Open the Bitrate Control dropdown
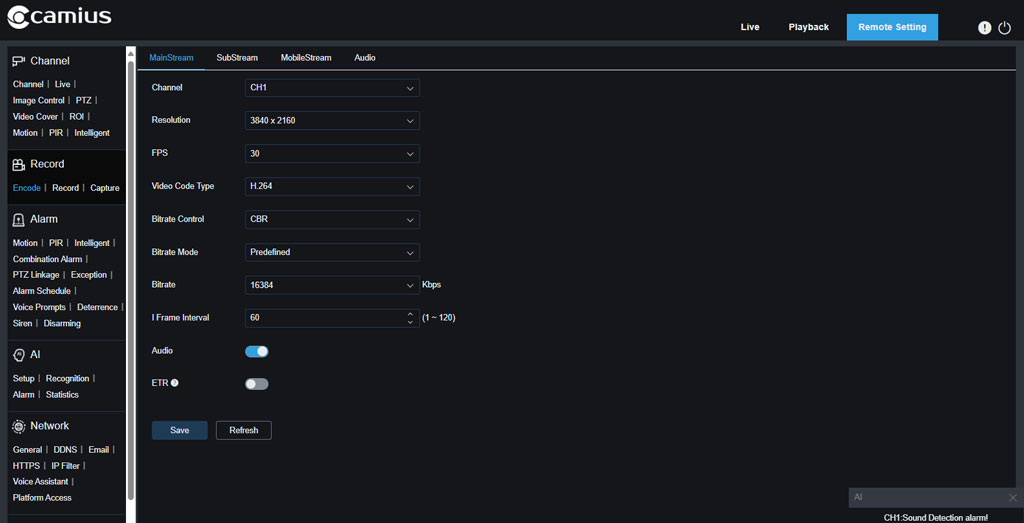The image size is (1024, 523). point(332,219)
